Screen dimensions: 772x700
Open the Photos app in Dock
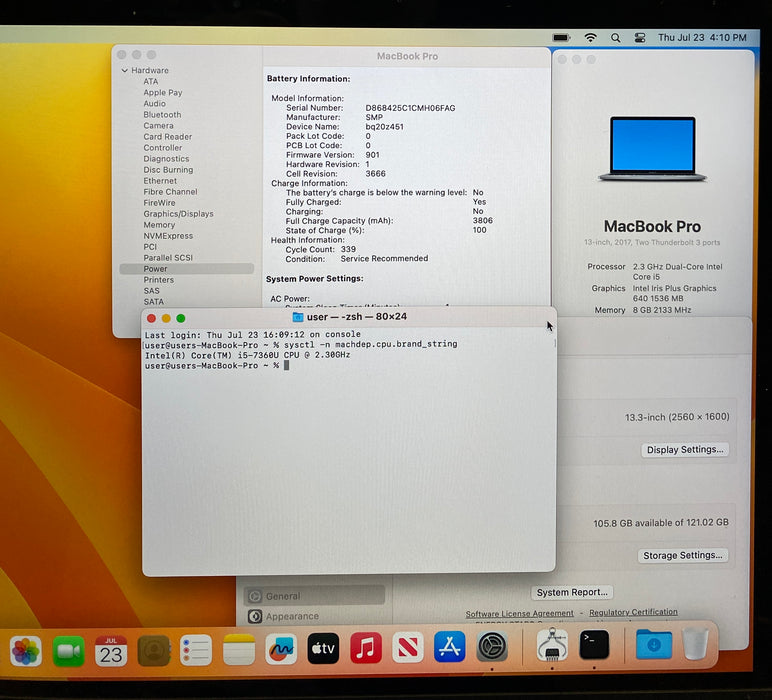[x=26, y=650]
